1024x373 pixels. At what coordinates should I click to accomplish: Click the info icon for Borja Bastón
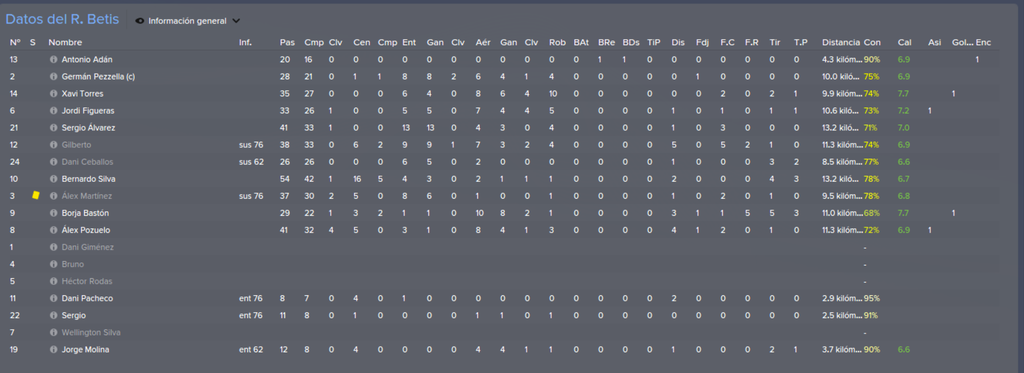pyautogui.click(x=54, y=212)
